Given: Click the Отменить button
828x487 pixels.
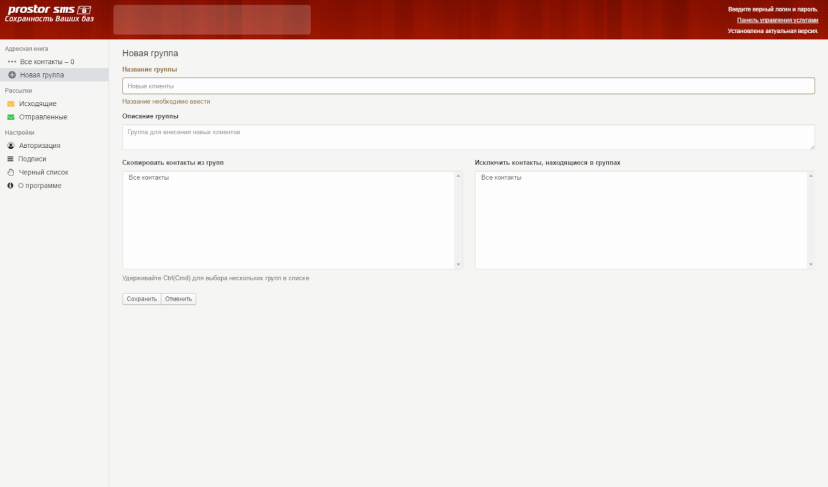Looking at the screenshot, I should (178, 299).
